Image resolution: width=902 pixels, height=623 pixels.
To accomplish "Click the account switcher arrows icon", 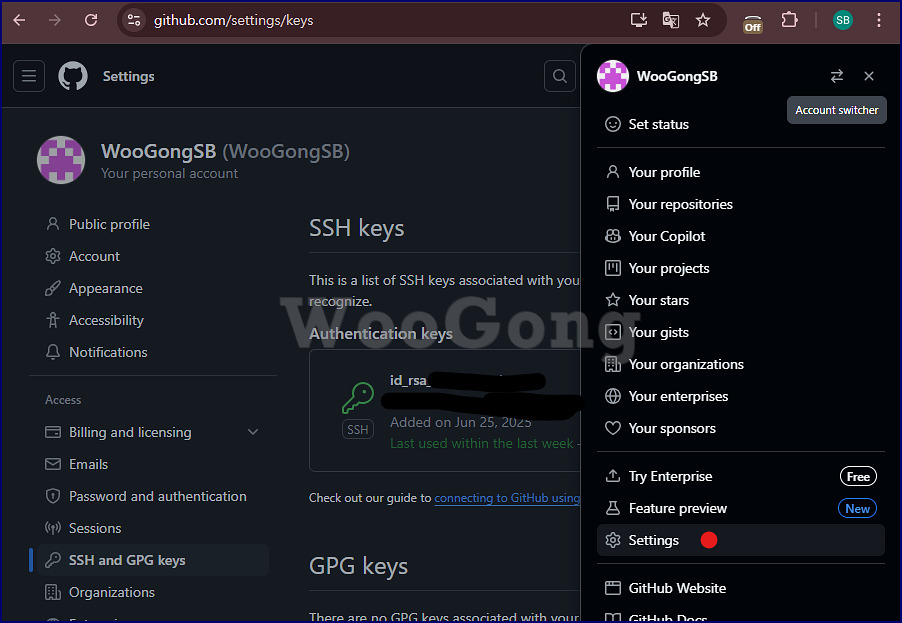I will click(837, 76).
